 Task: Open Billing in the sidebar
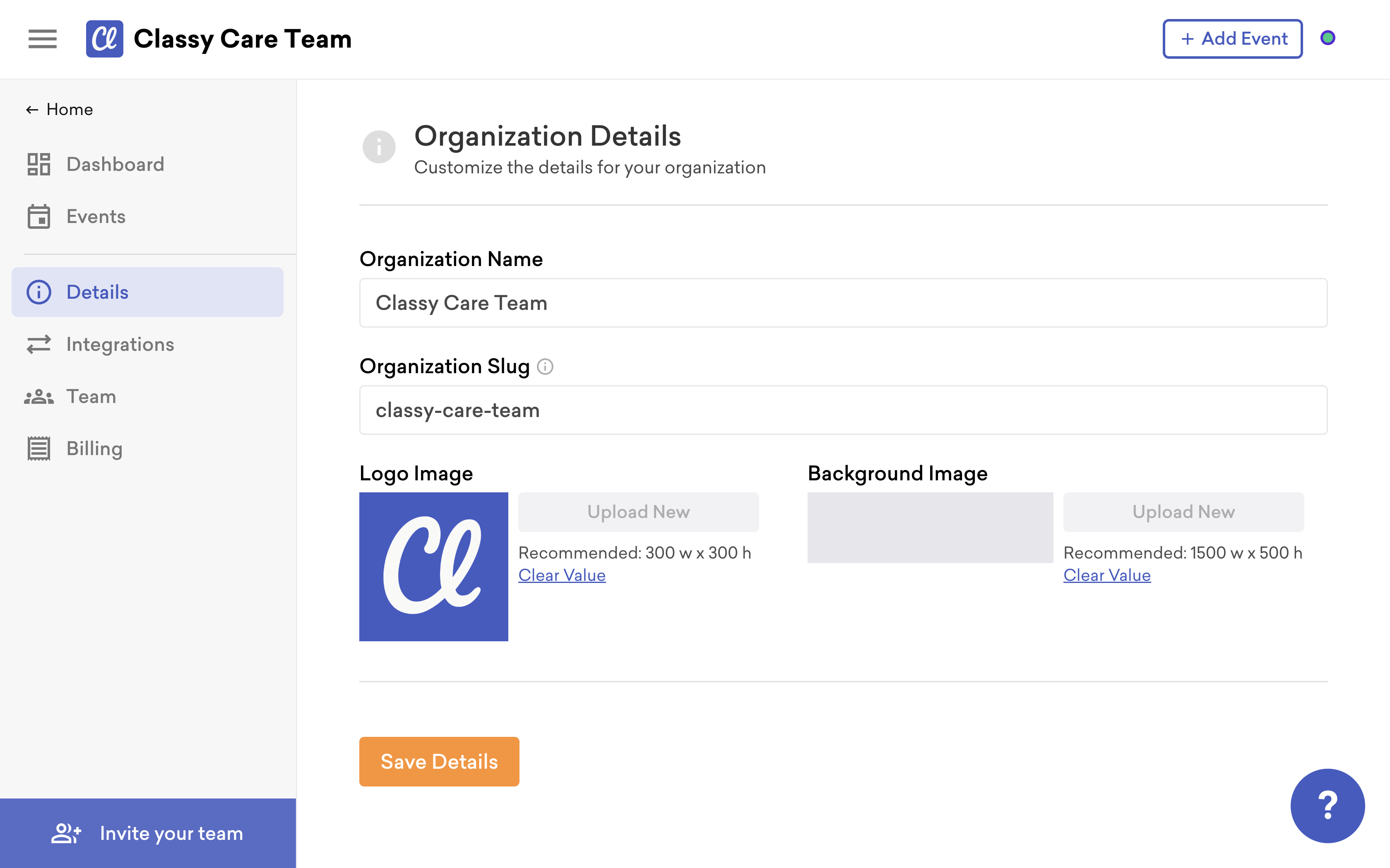pyautogui.click(x=148, y=449)
